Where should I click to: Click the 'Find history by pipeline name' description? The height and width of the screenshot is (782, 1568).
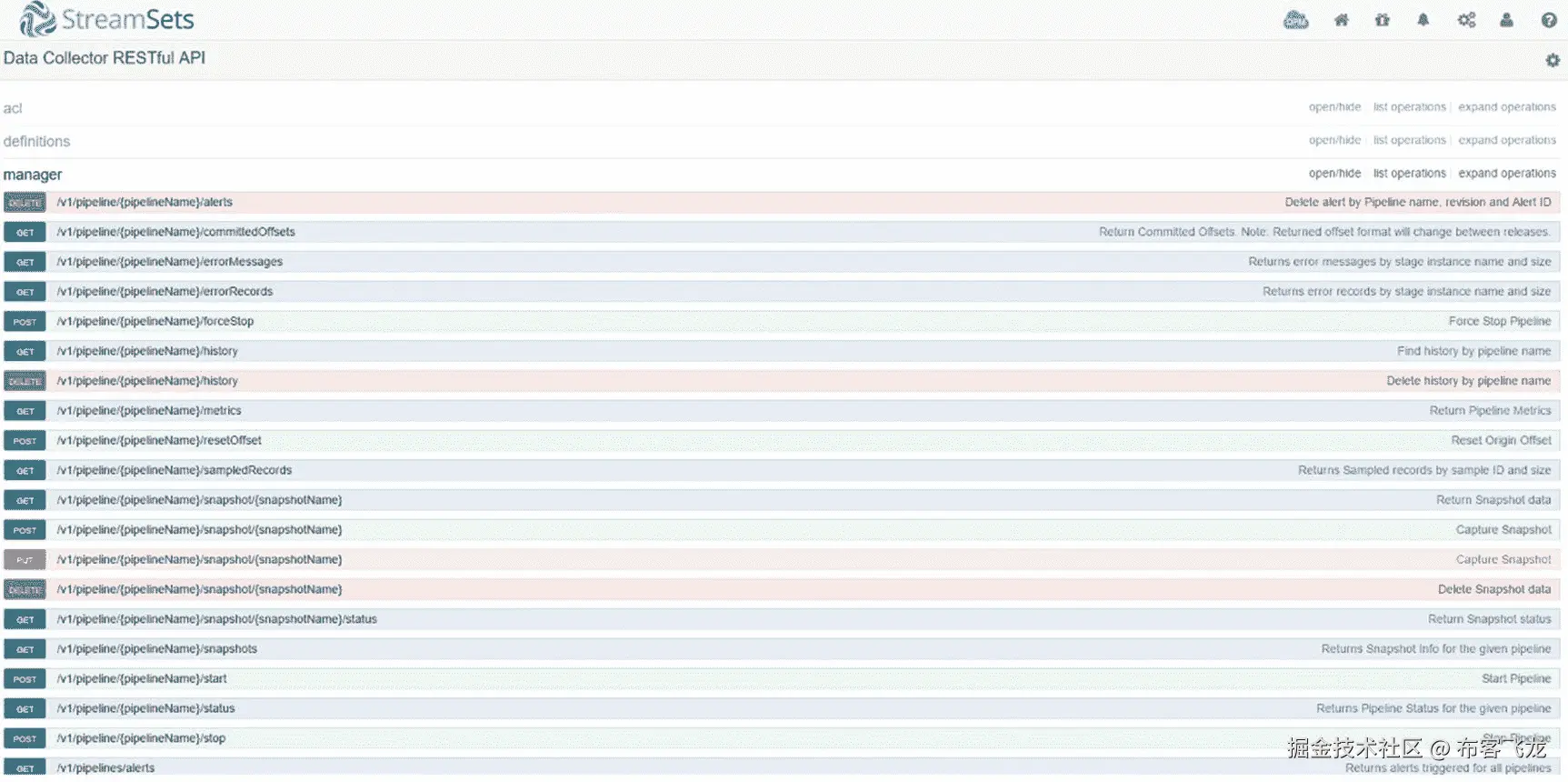tap(1474, 351)
